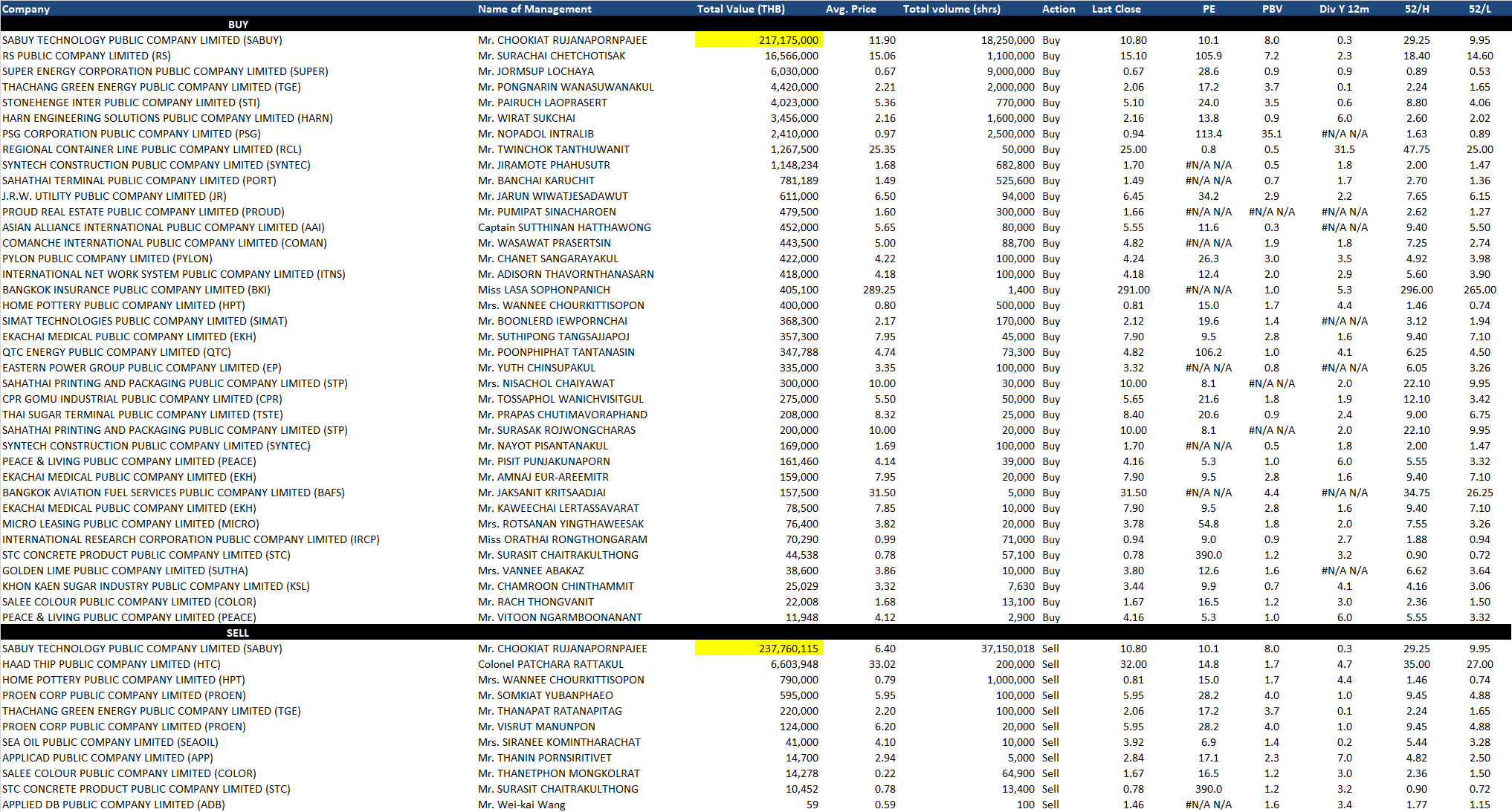Click the Last Close column header
The width and height of the screenshot is (1512, 812).
1116,9
